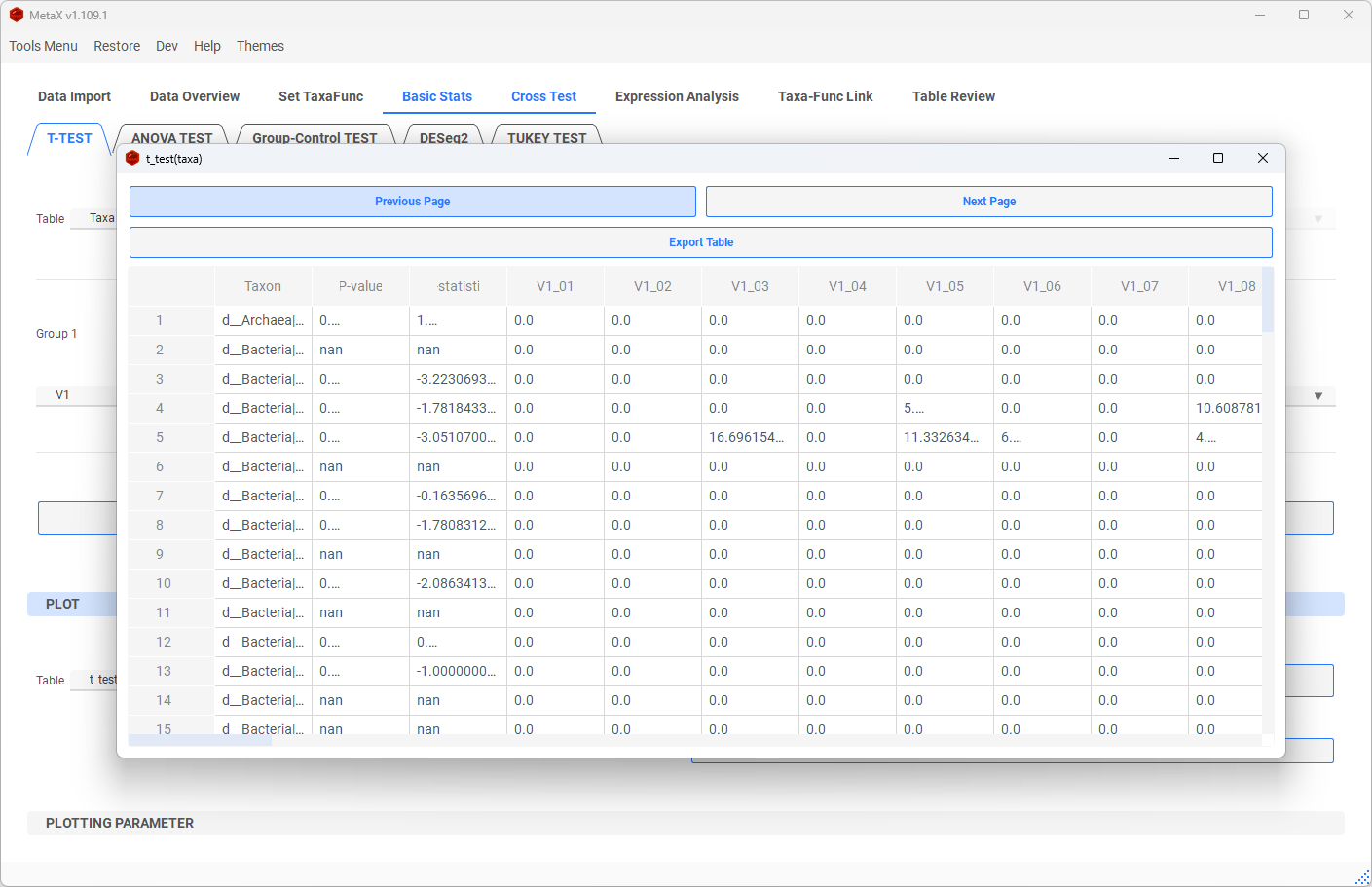This screenshot has height=887, width=1372.
Task: Open the Table Review tab
Action: click(x=953, y=96)
